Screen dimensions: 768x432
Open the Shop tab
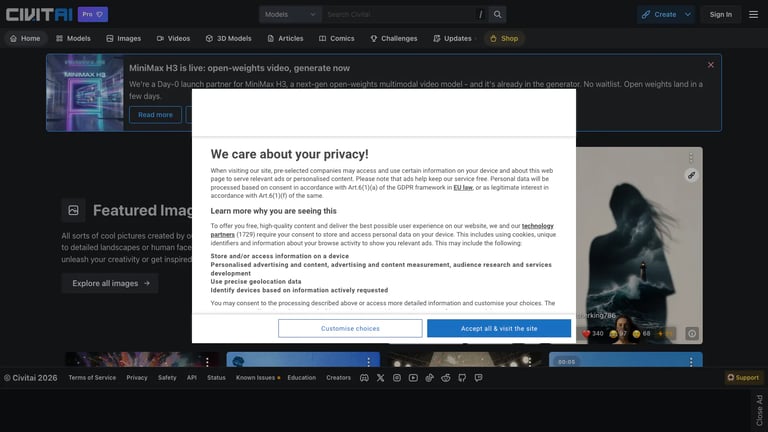pyautogui.click(x=504, y=38)
